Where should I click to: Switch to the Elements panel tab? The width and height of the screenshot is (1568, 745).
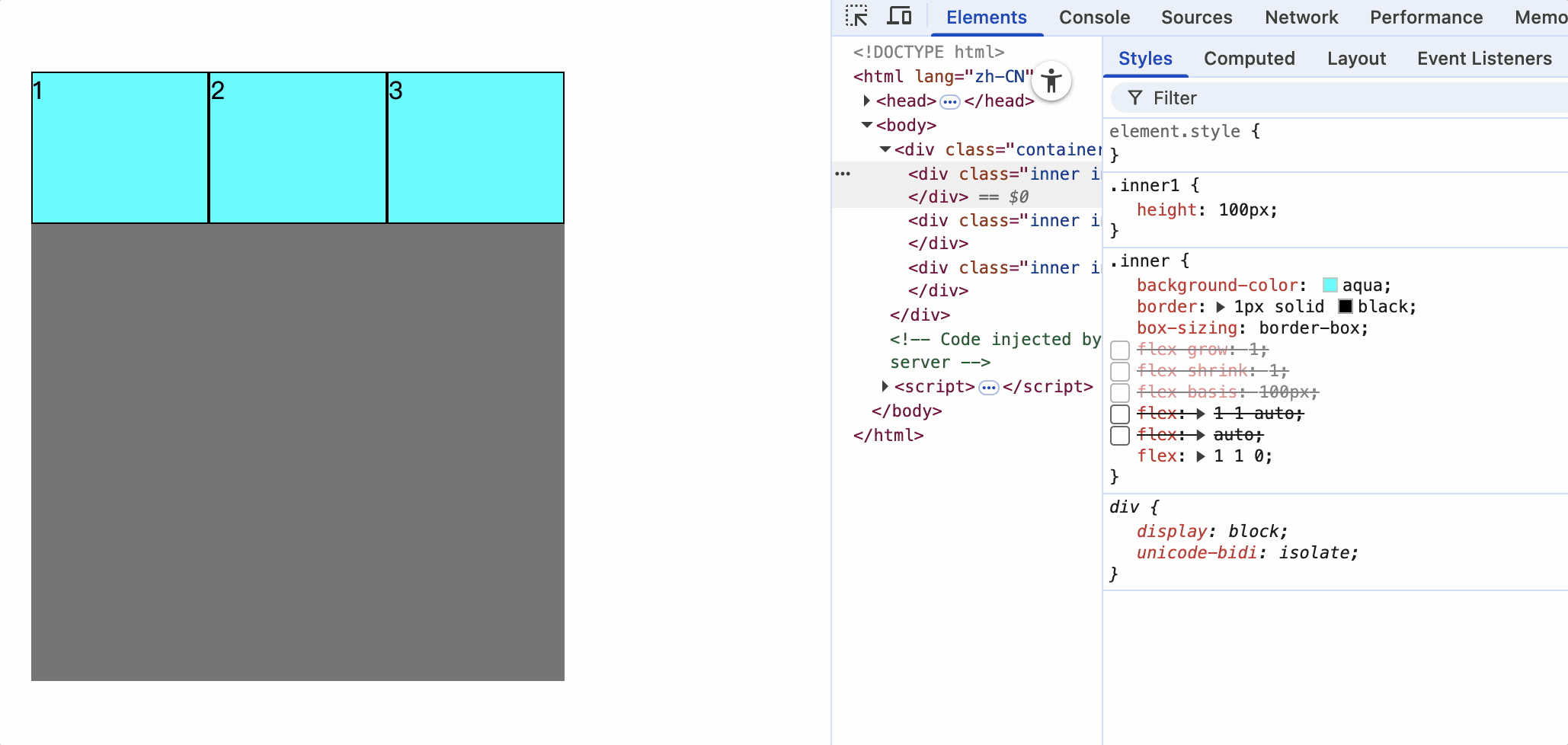987,18
